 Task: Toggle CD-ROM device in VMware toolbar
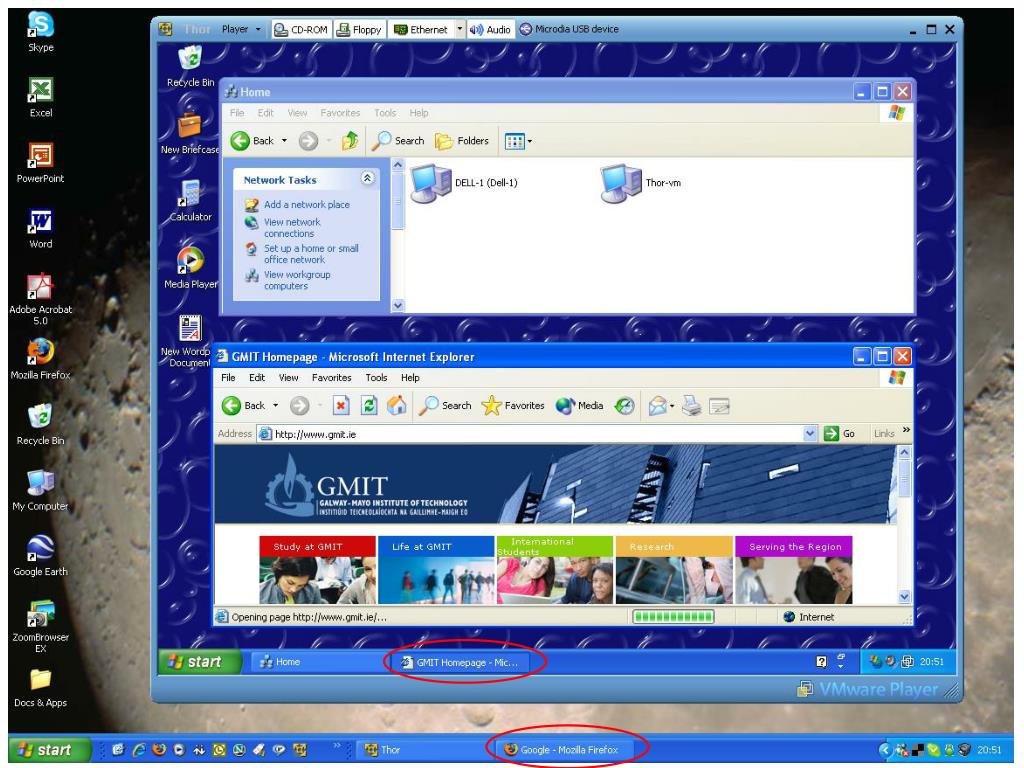[x=300, y=29]
